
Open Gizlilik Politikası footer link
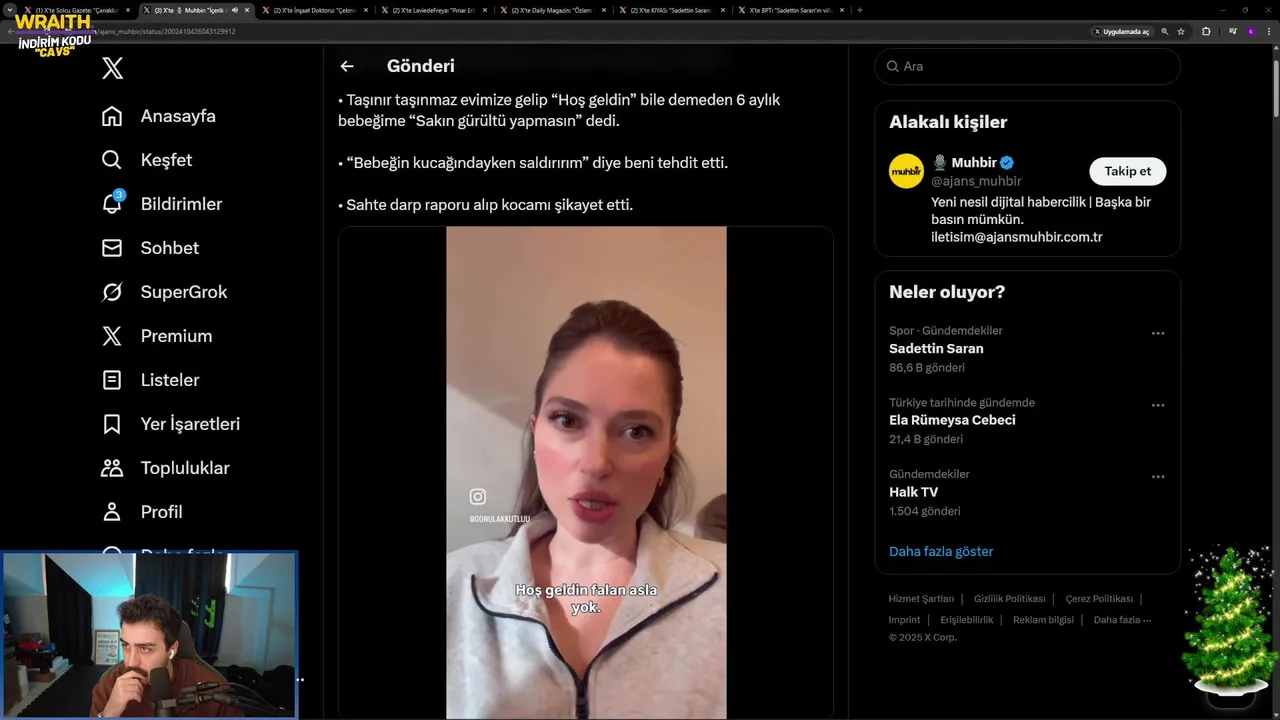coord(1009,599)
